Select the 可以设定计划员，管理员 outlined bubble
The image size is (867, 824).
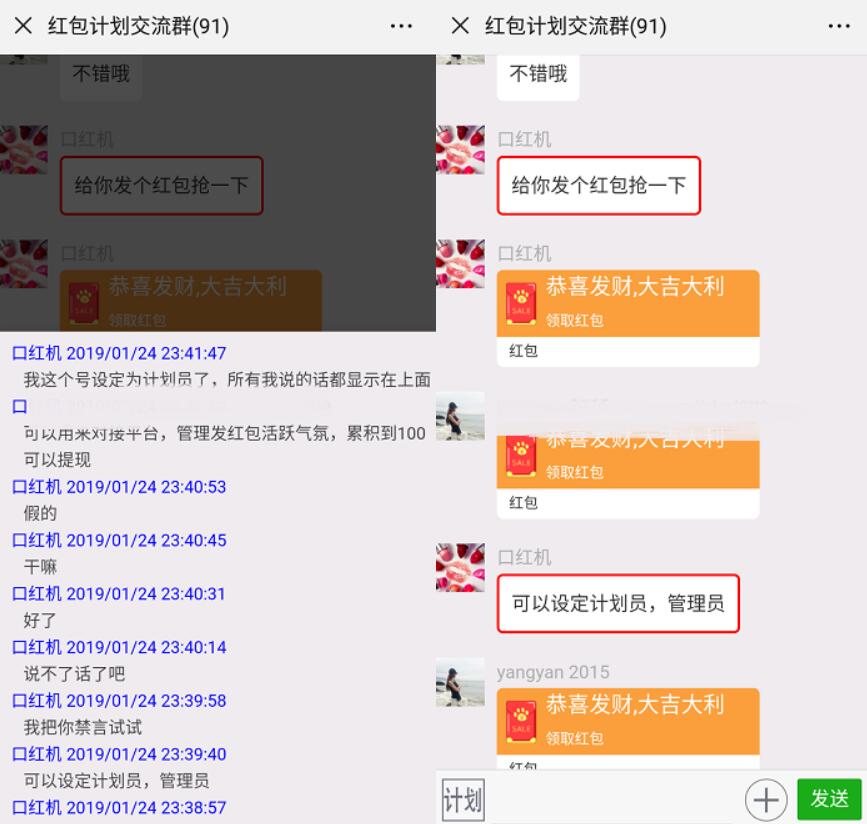point(617,603)
